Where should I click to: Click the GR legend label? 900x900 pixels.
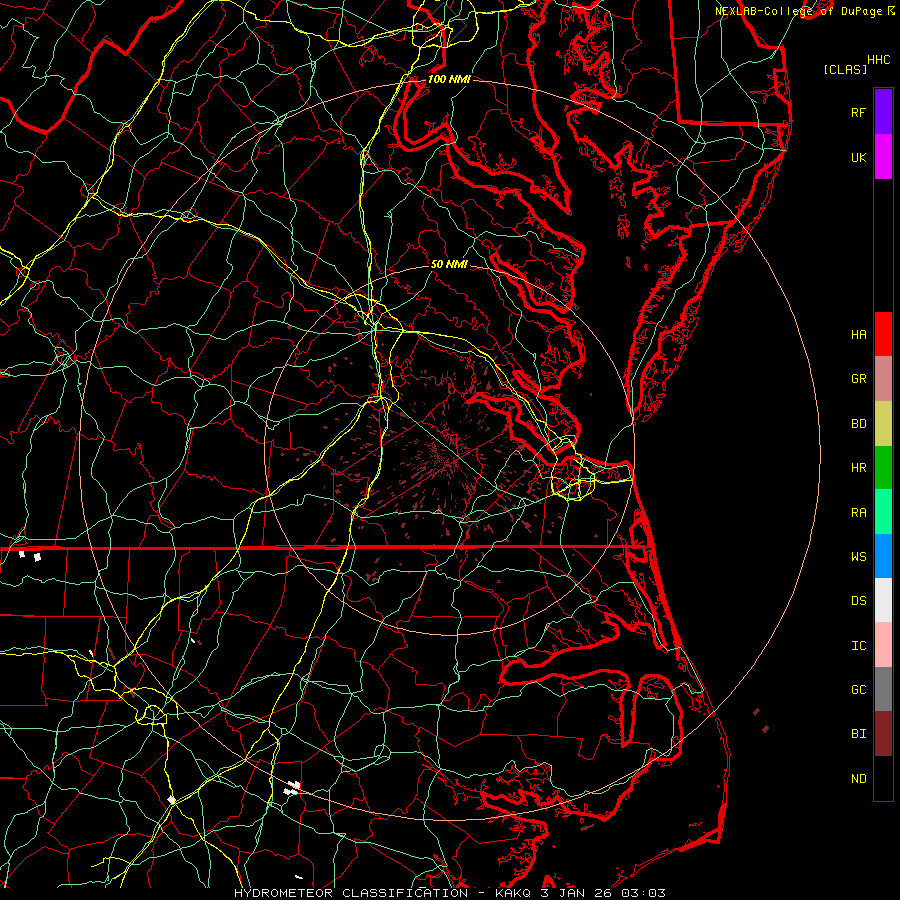click(858, 379)
